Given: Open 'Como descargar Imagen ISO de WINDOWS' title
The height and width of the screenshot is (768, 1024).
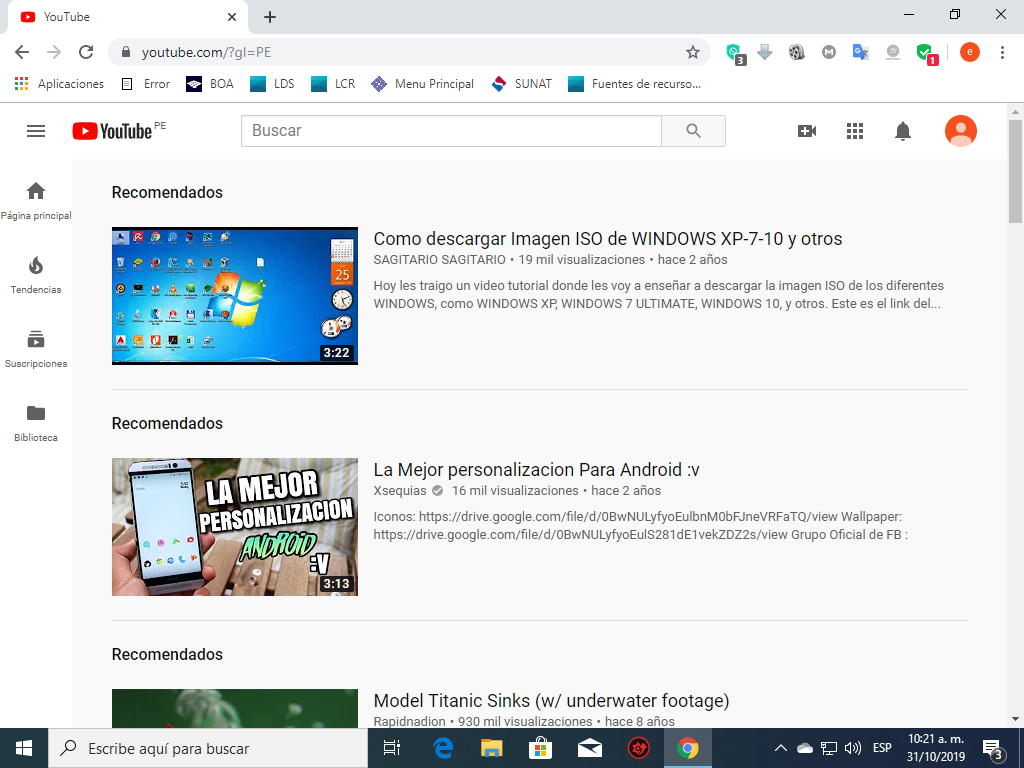Looking at the screenshot, I should [x=608, y=239].
